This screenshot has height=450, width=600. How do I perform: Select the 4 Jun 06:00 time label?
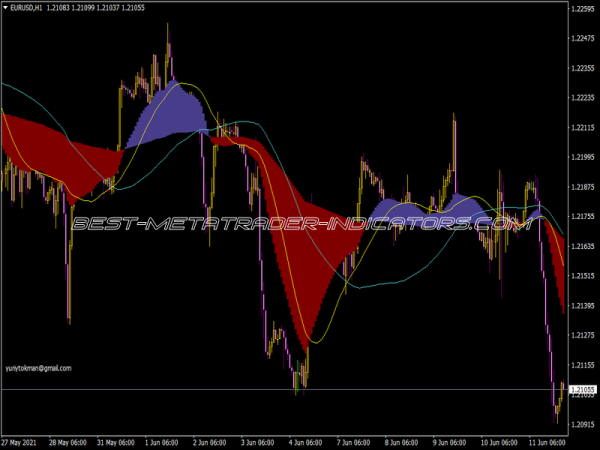coord(305,440)
